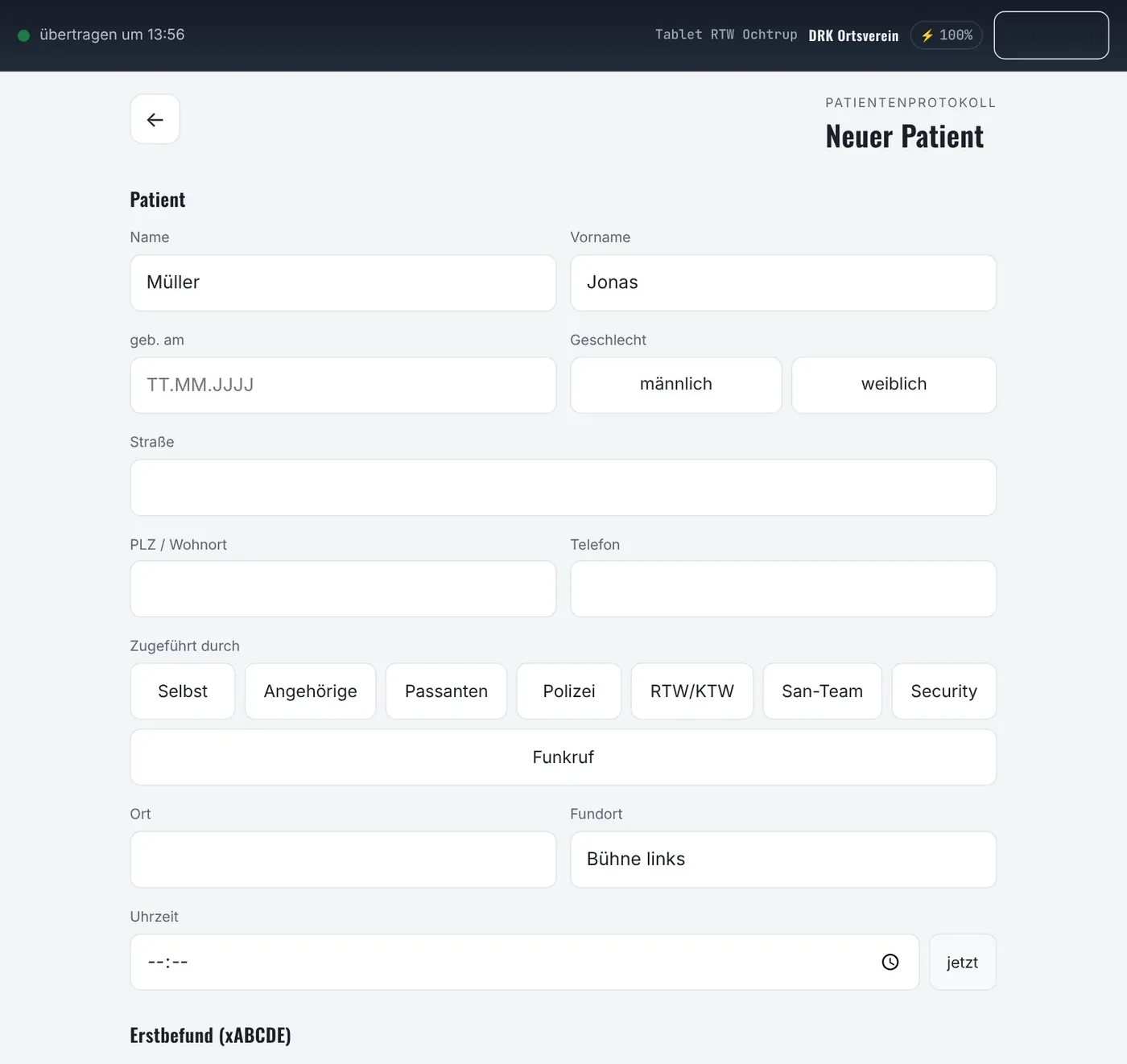Choose Angehörige under Zugeführt durch

click(310, 691)
